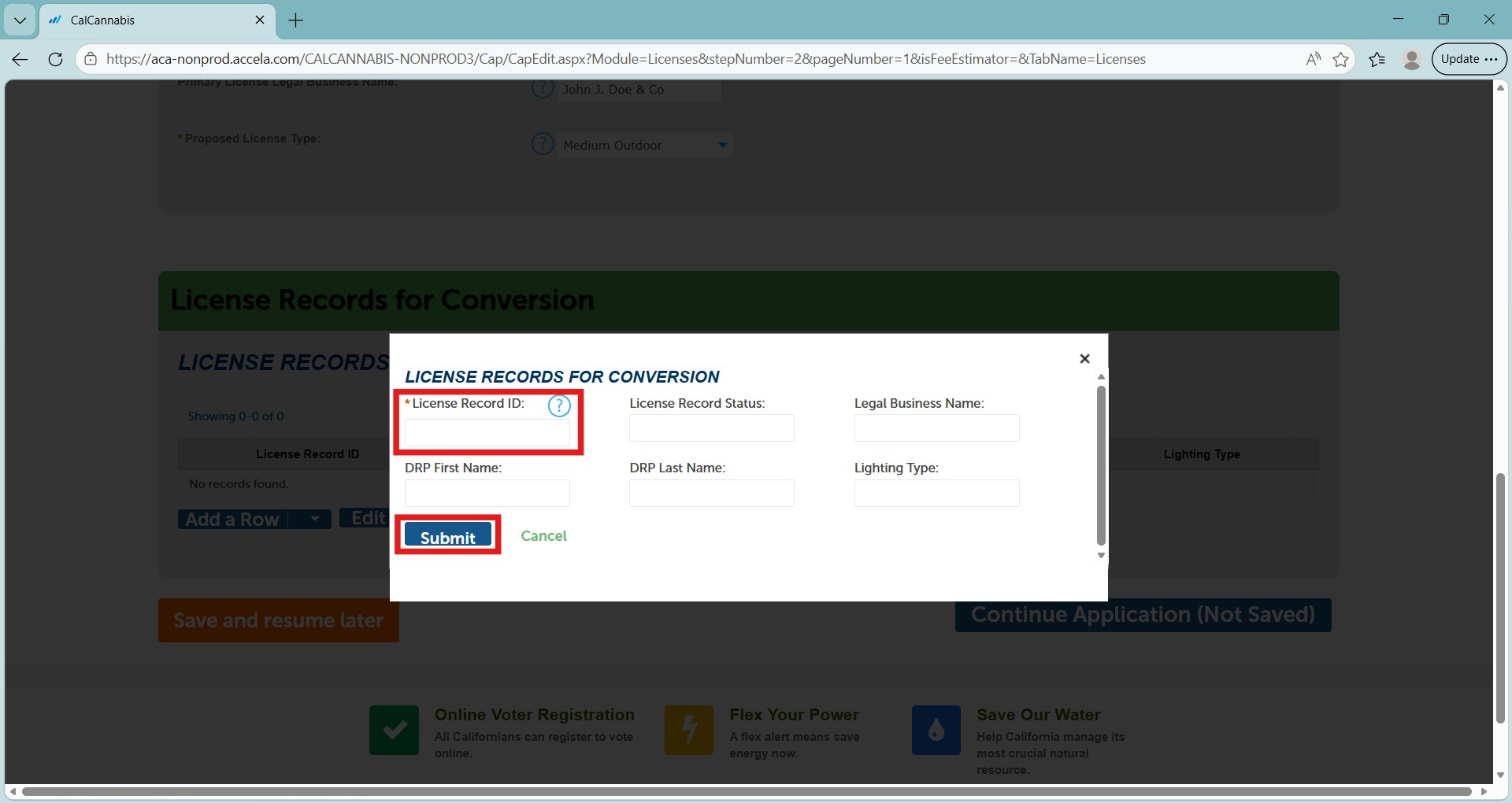Screen dimensions: 1512x803
Task: Click the page scrollbar down arrow
Action: (1500, 775)
